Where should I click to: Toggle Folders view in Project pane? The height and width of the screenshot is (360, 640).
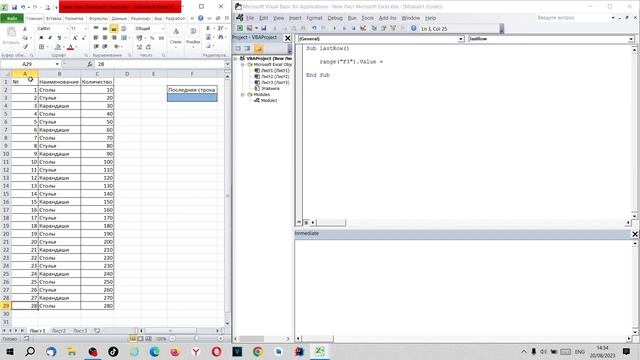[x=258, y=49]
